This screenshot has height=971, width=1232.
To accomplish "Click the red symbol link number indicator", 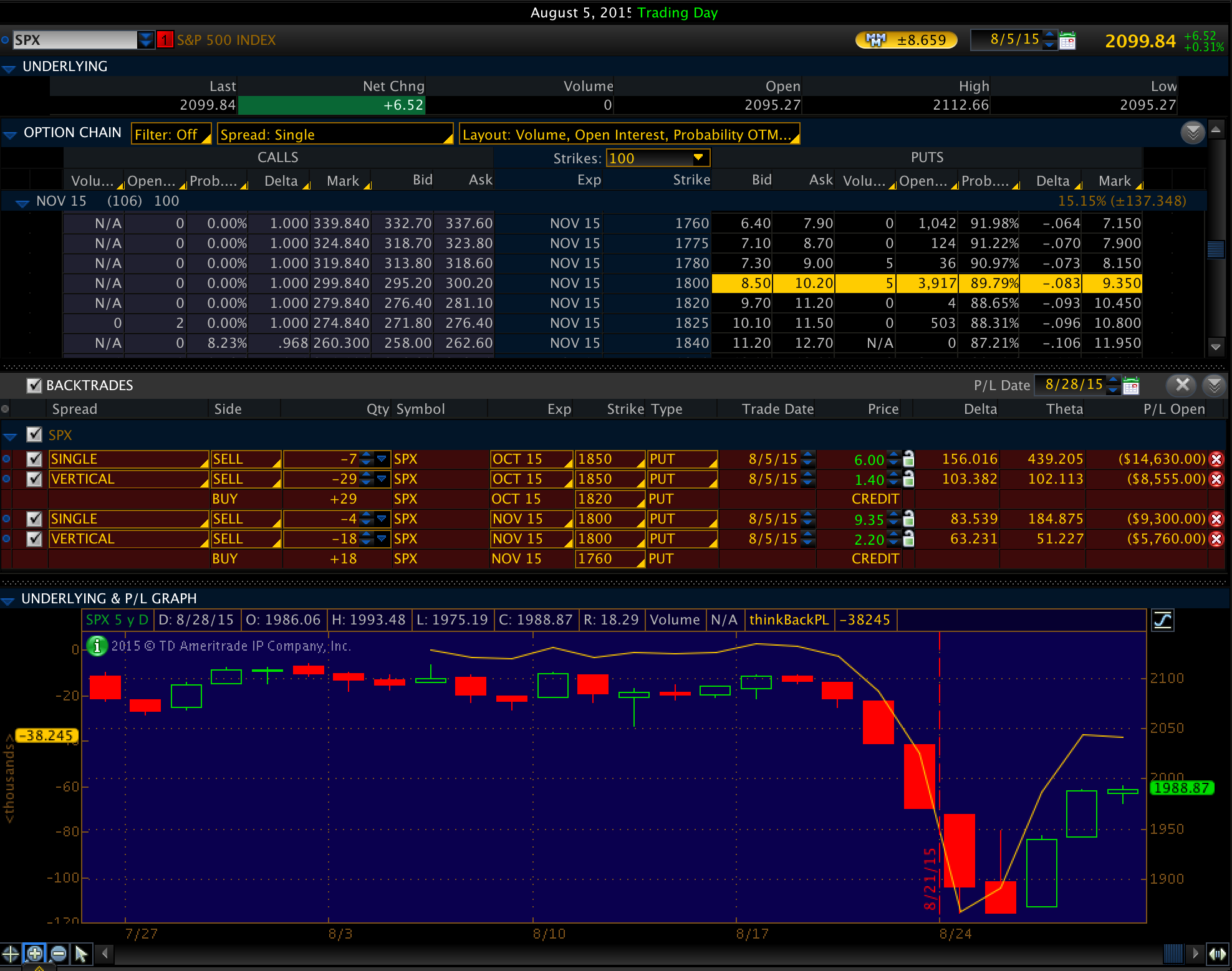I will (x=165, y=40).
